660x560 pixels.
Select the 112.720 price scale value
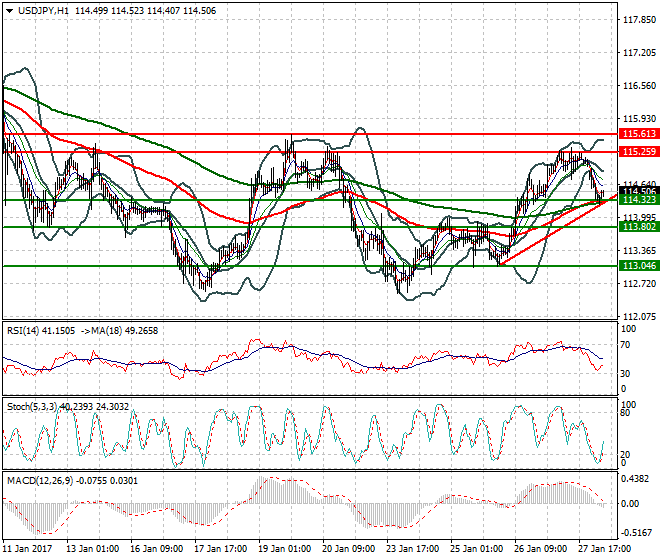(639, 284)
